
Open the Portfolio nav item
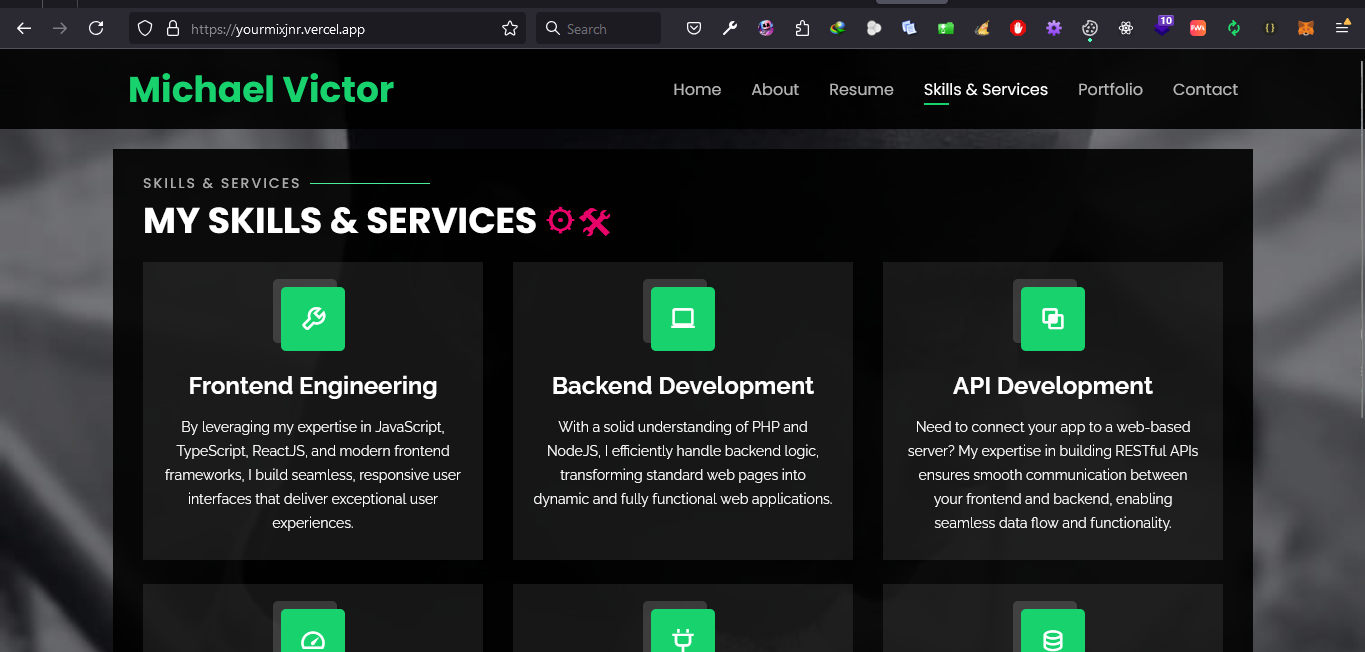click(1110, 89)
